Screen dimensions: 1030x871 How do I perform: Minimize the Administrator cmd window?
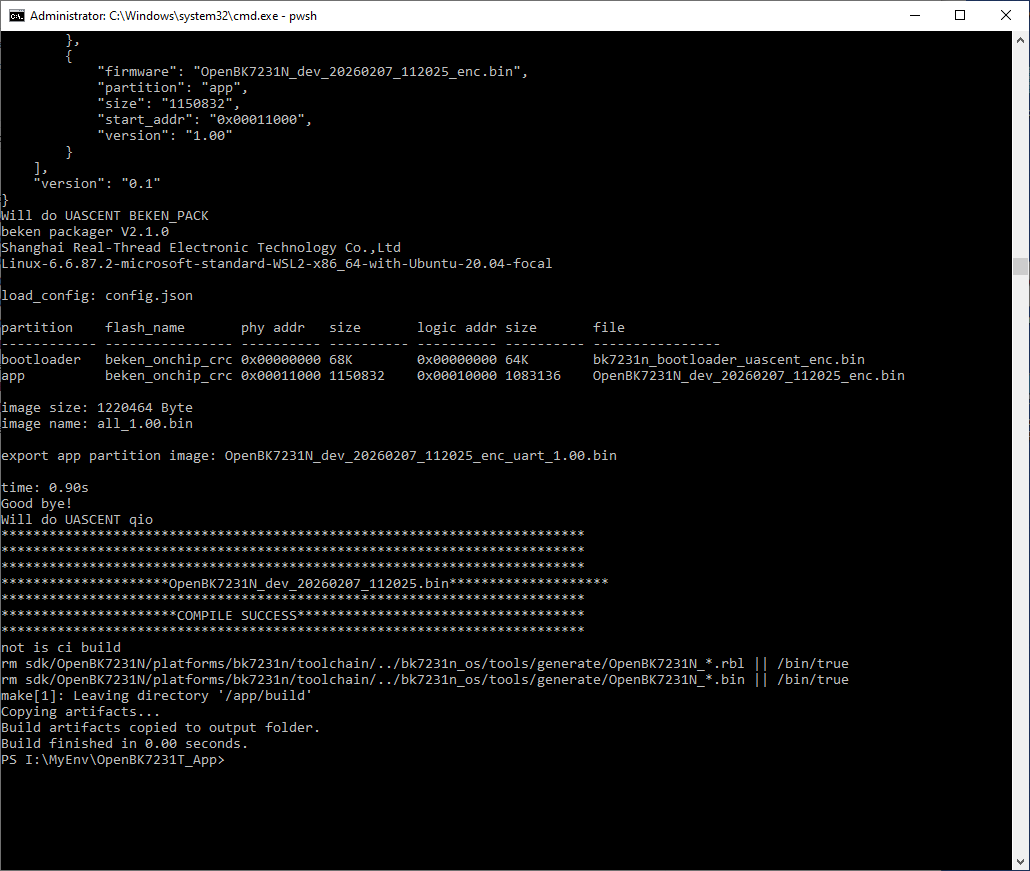click(914, 15)
